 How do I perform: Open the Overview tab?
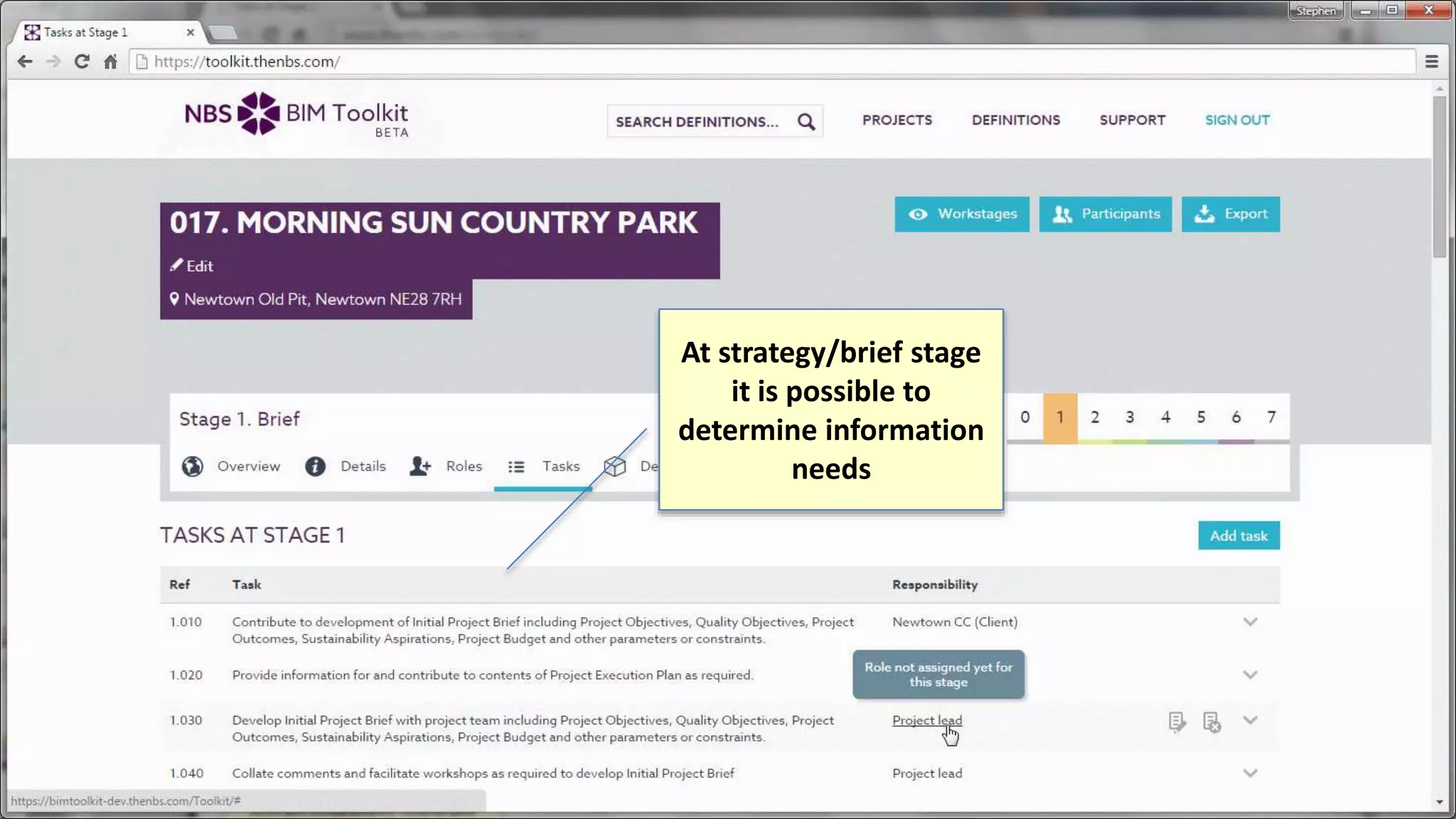(231, 466)
